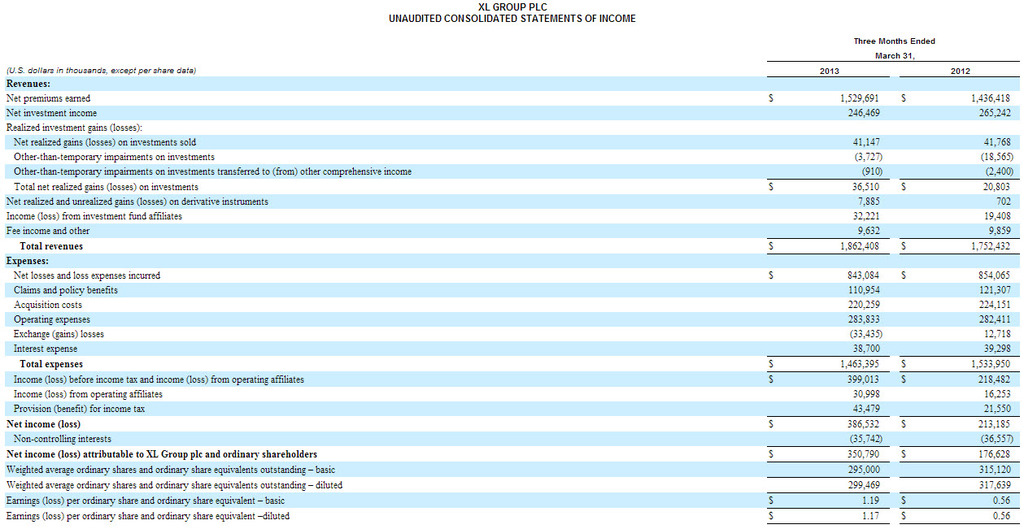
Task: Select the 38,700 interest expense value
Action: click(x=866, y=349)
